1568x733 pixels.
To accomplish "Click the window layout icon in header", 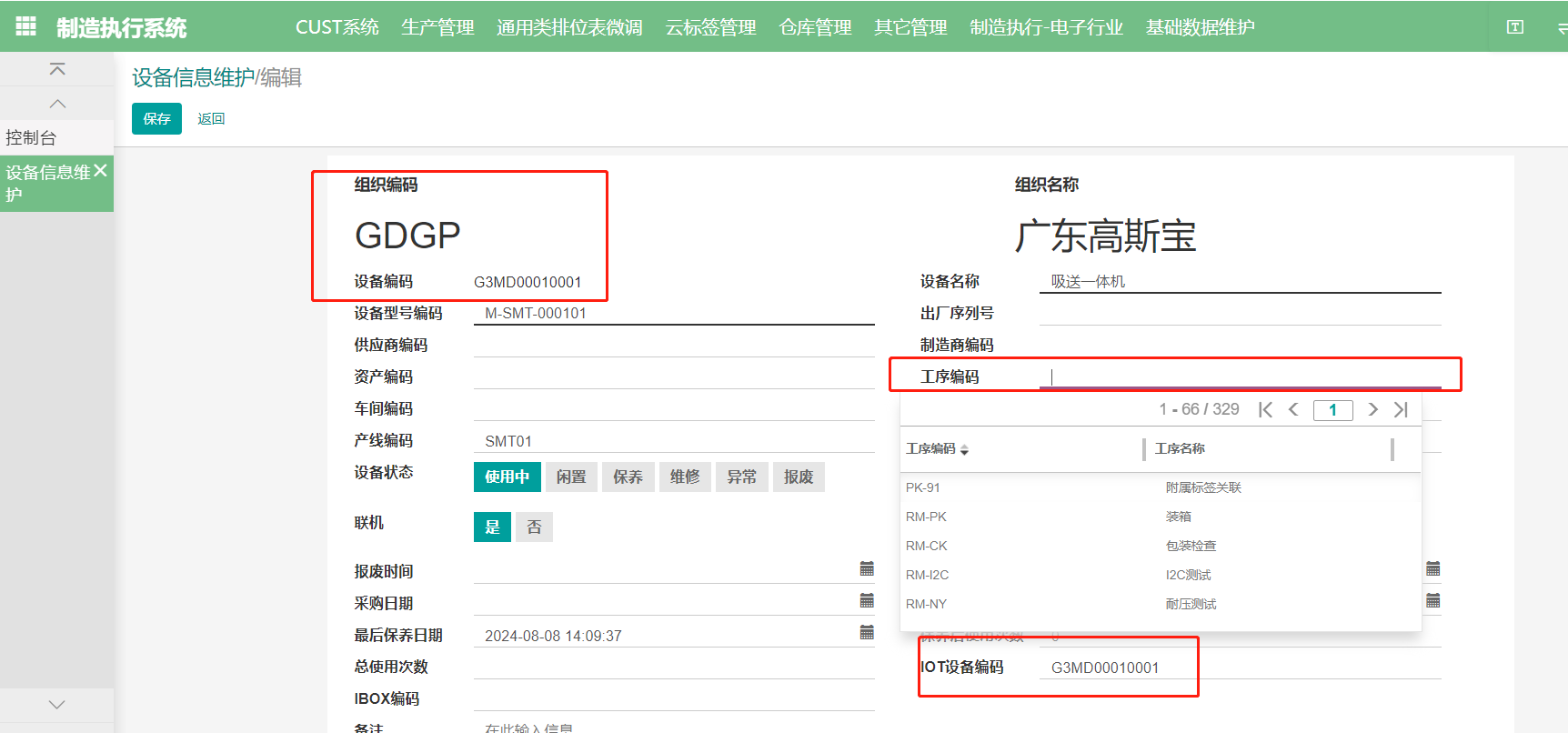I will (x=1515, y=27).
